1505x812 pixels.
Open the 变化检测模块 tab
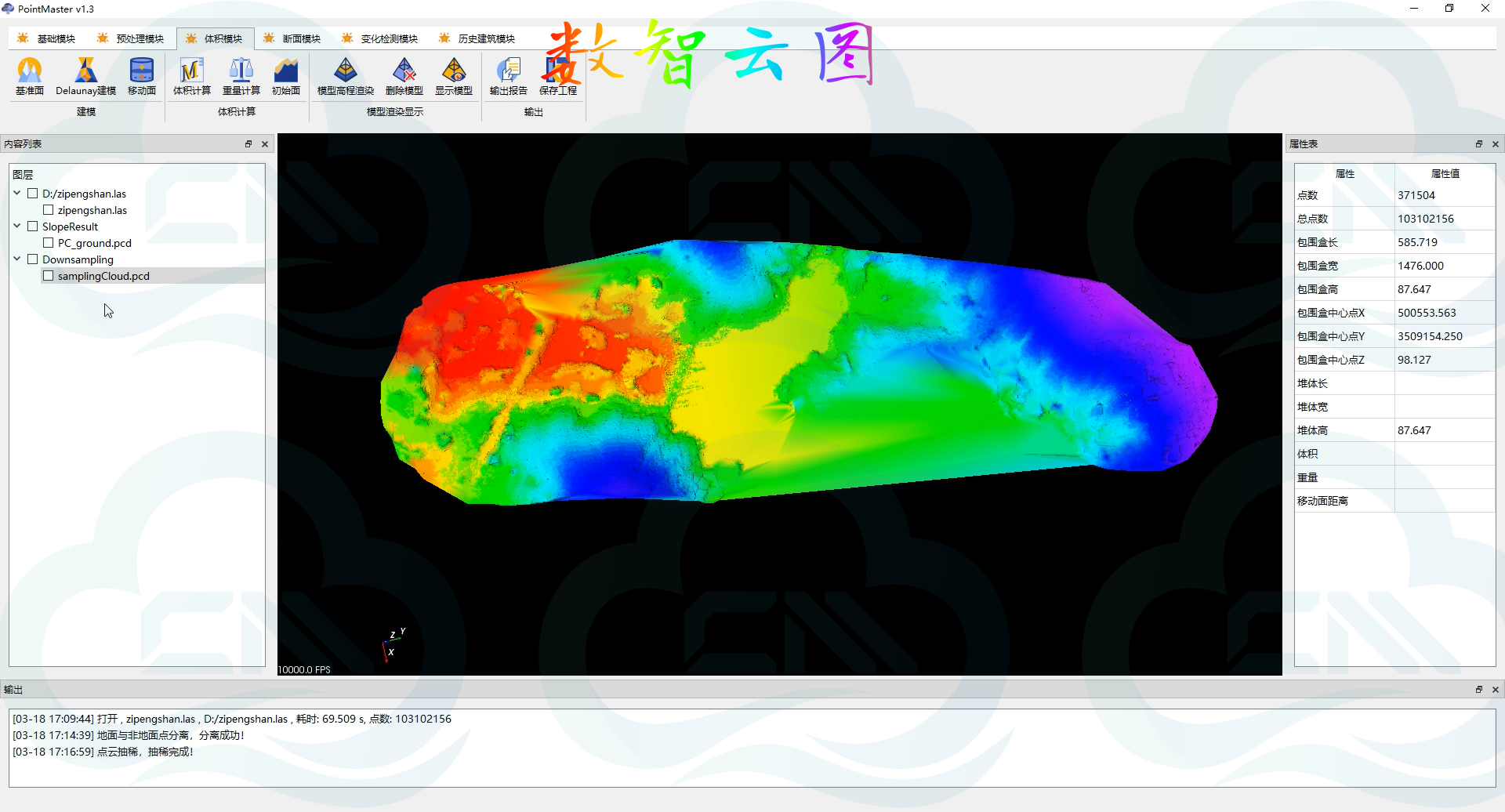coord(381,38)
